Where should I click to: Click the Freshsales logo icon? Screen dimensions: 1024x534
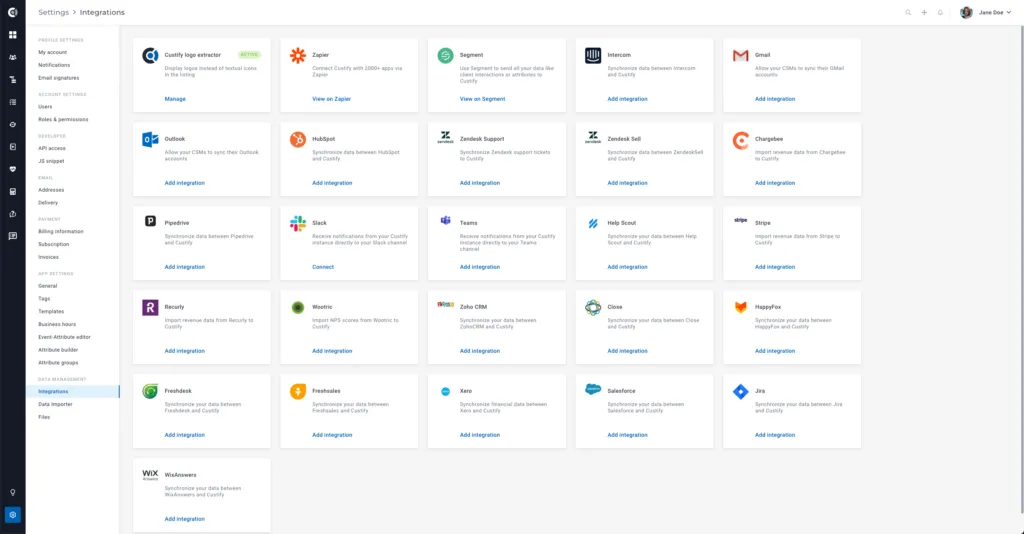tap(298, 391)
